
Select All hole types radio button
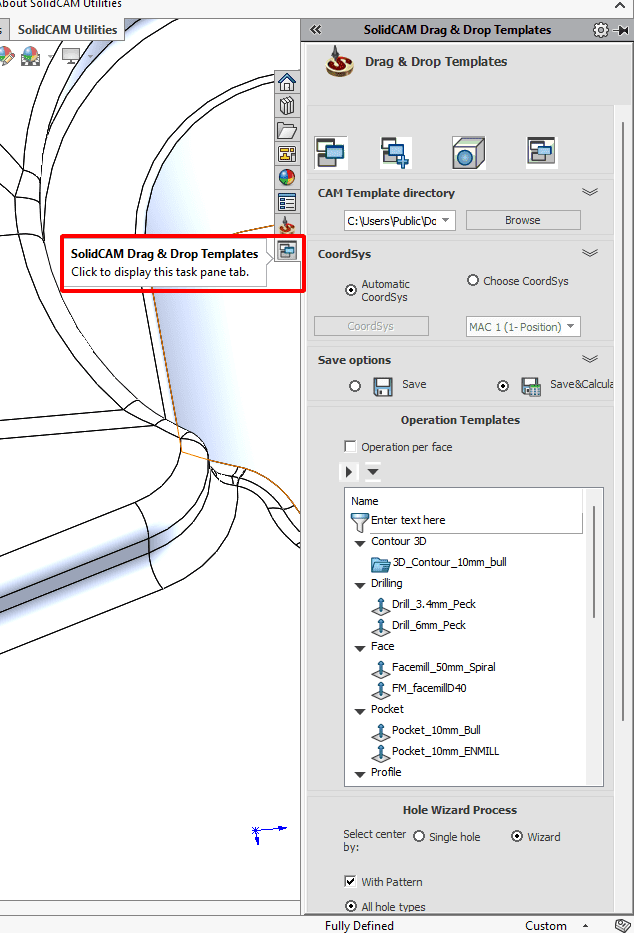[x=351, y=906]
